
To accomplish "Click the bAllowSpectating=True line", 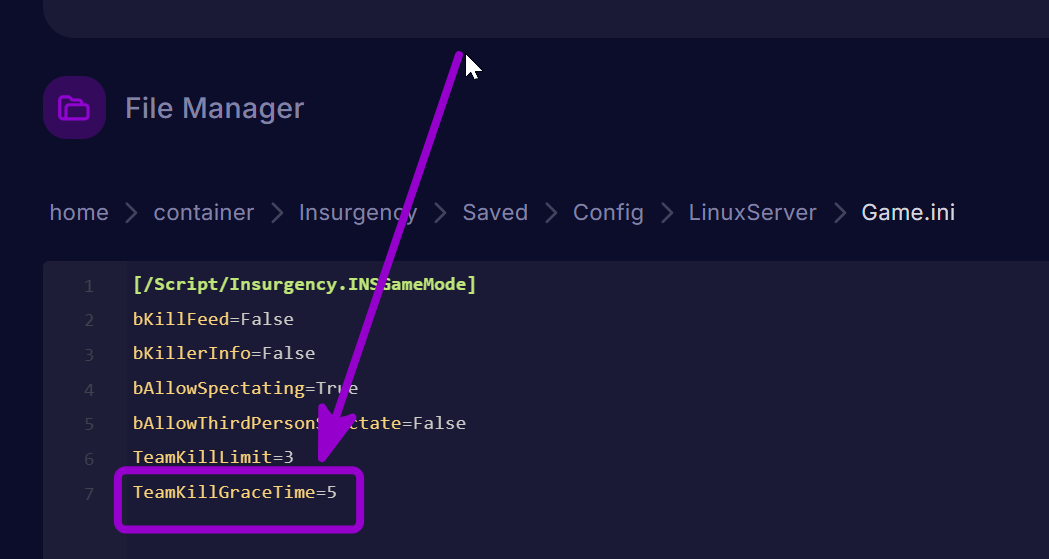I will (x=246, y=388).
